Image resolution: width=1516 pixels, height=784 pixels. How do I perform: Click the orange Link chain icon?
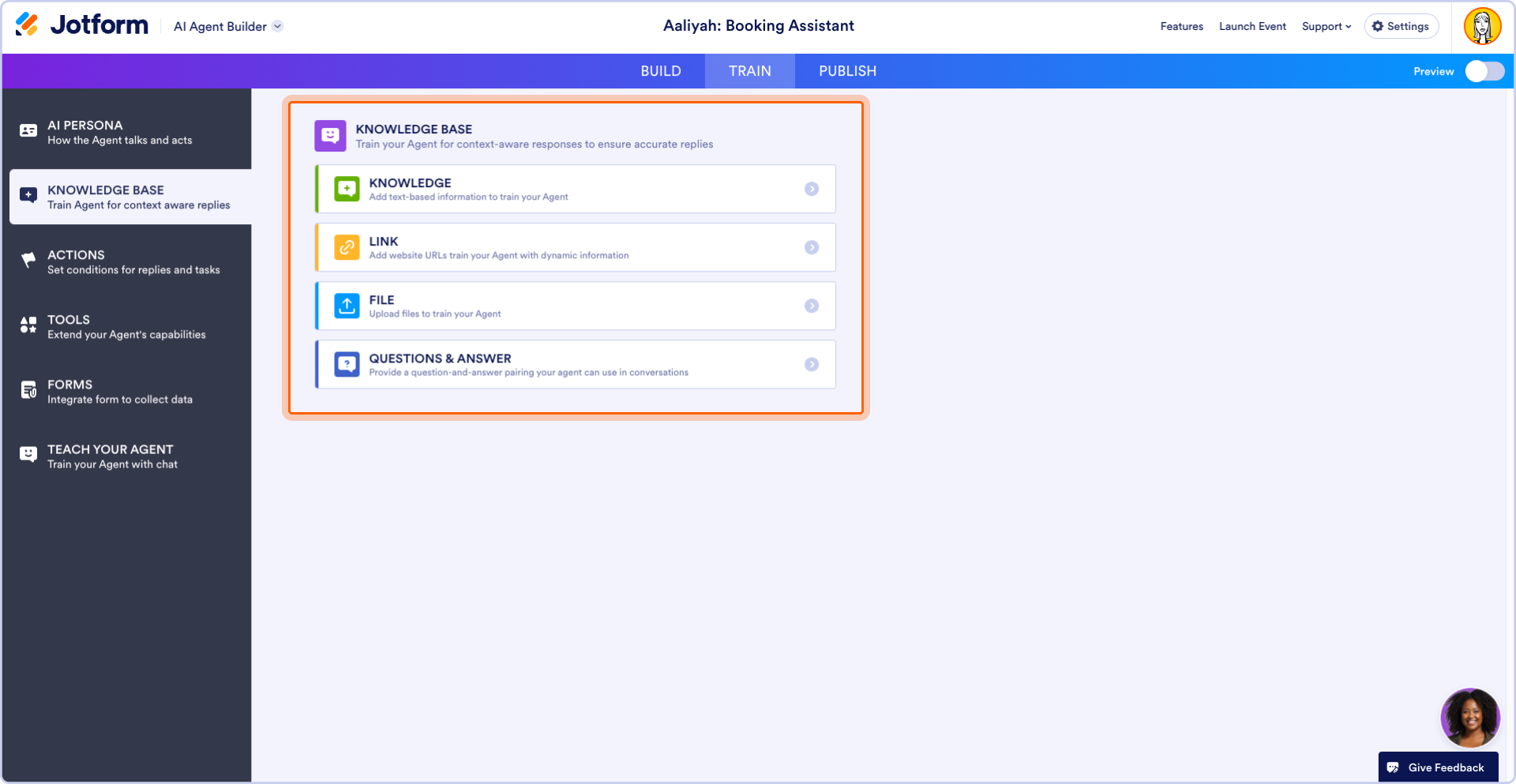347,247
